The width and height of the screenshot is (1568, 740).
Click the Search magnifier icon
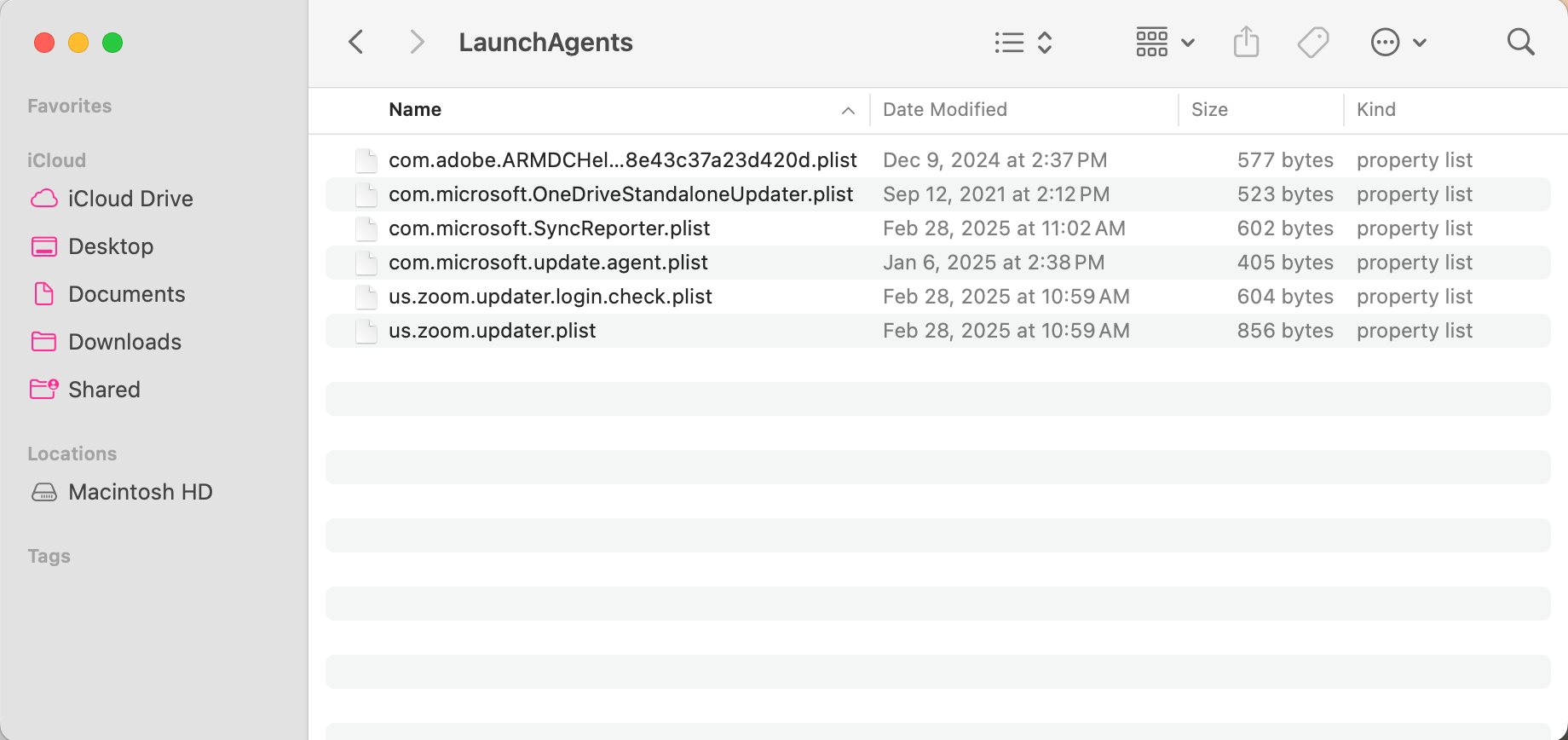click(x=1520, y=42)
